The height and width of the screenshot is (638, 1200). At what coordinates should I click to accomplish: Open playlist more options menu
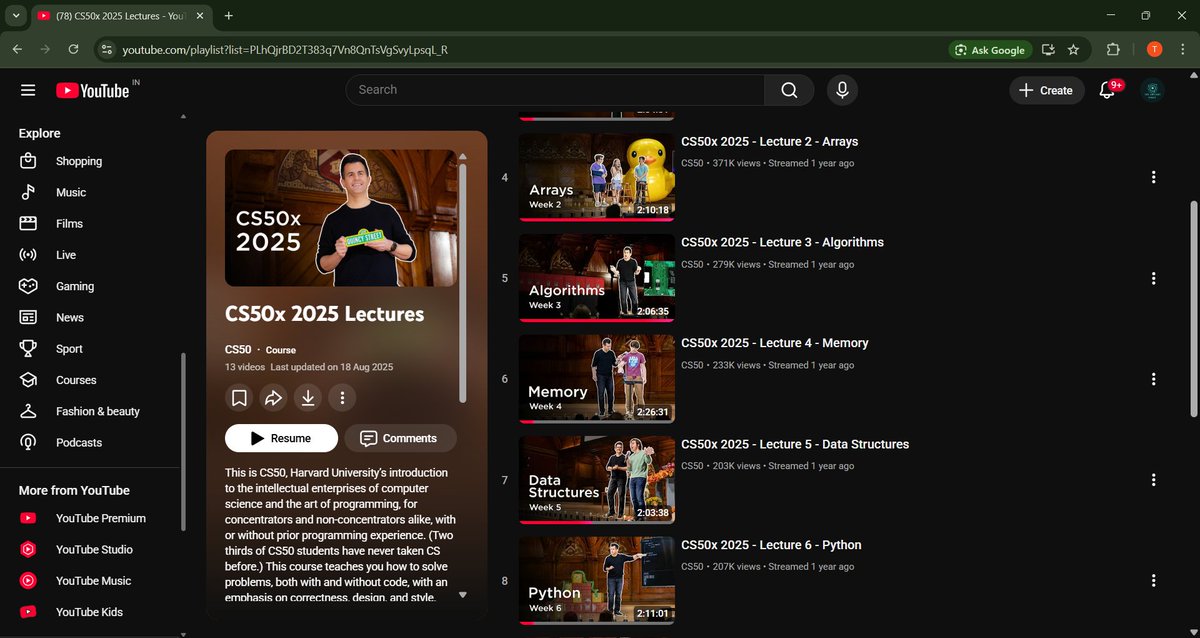[342, 398]
